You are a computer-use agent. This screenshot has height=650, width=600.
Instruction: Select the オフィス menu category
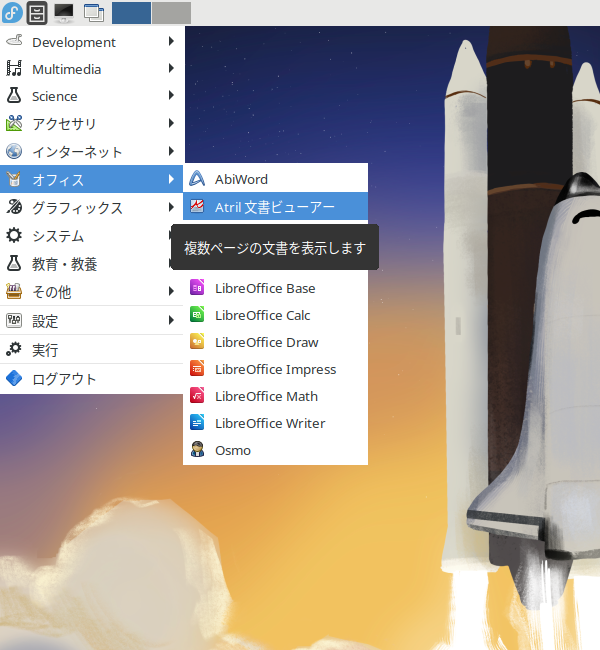(91, 179)
